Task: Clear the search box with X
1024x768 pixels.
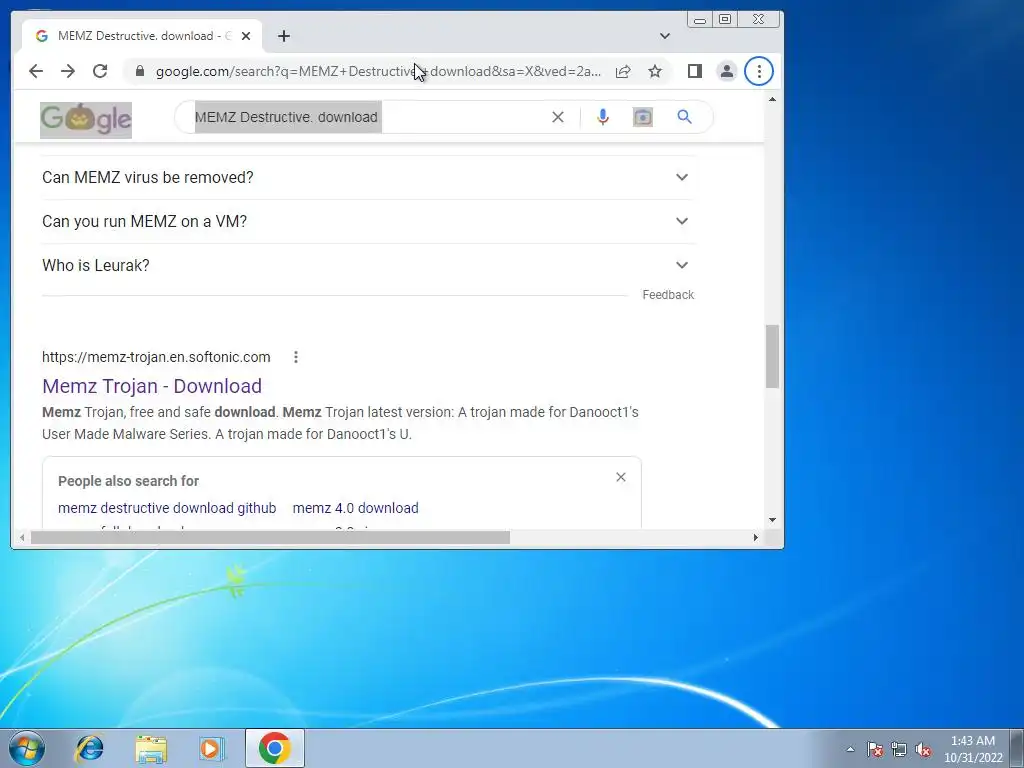Action: point(558,117)
